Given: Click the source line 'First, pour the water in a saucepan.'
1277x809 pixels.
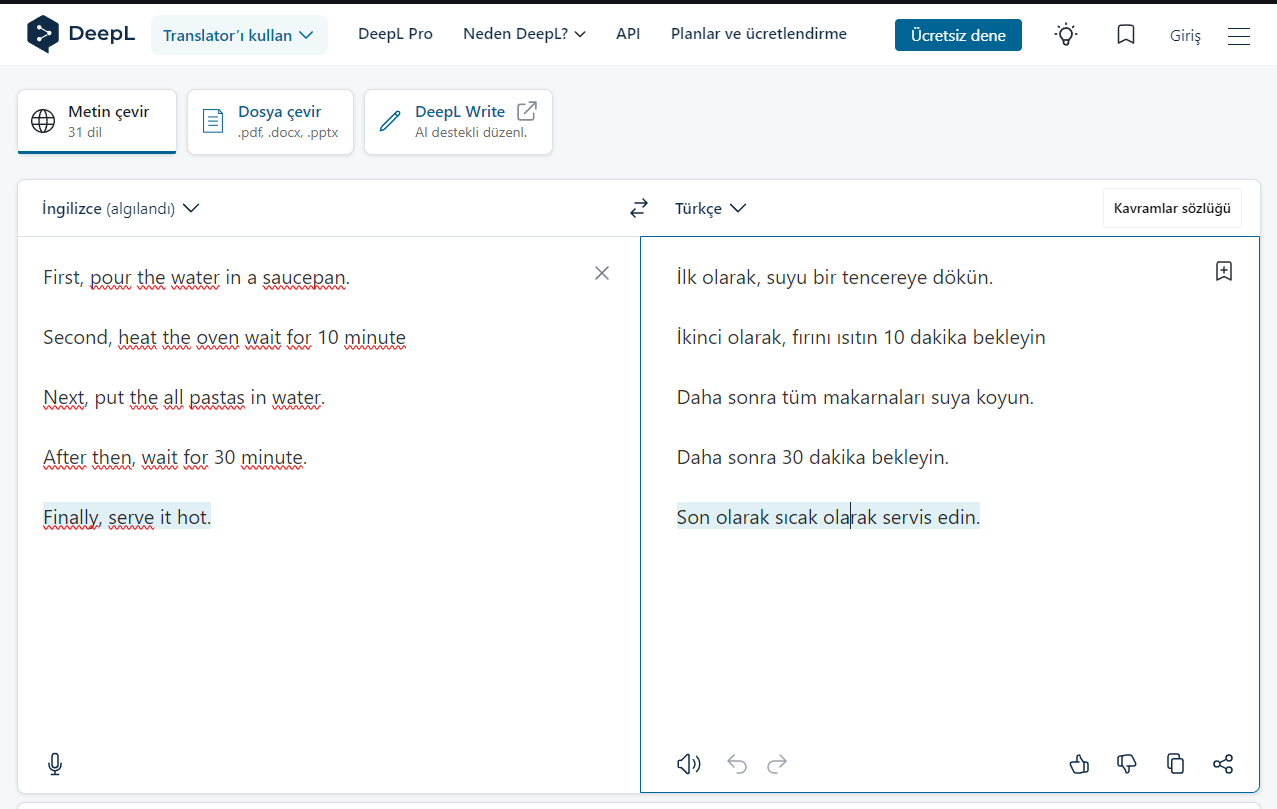Looking at the screenshot, I should pos(196,277).
